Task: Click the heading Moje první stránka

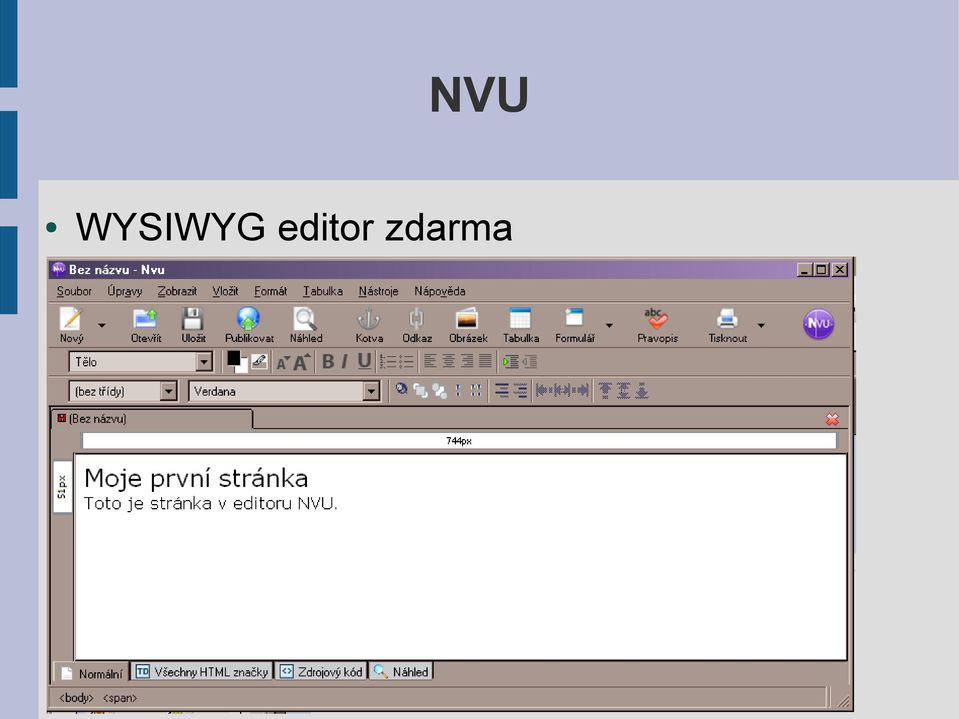Action: (x=196, y=478)
